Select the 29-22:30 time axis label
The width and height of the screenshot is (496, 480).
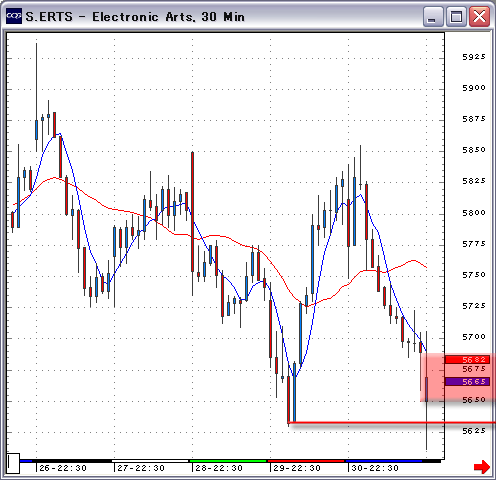(297, 468)
